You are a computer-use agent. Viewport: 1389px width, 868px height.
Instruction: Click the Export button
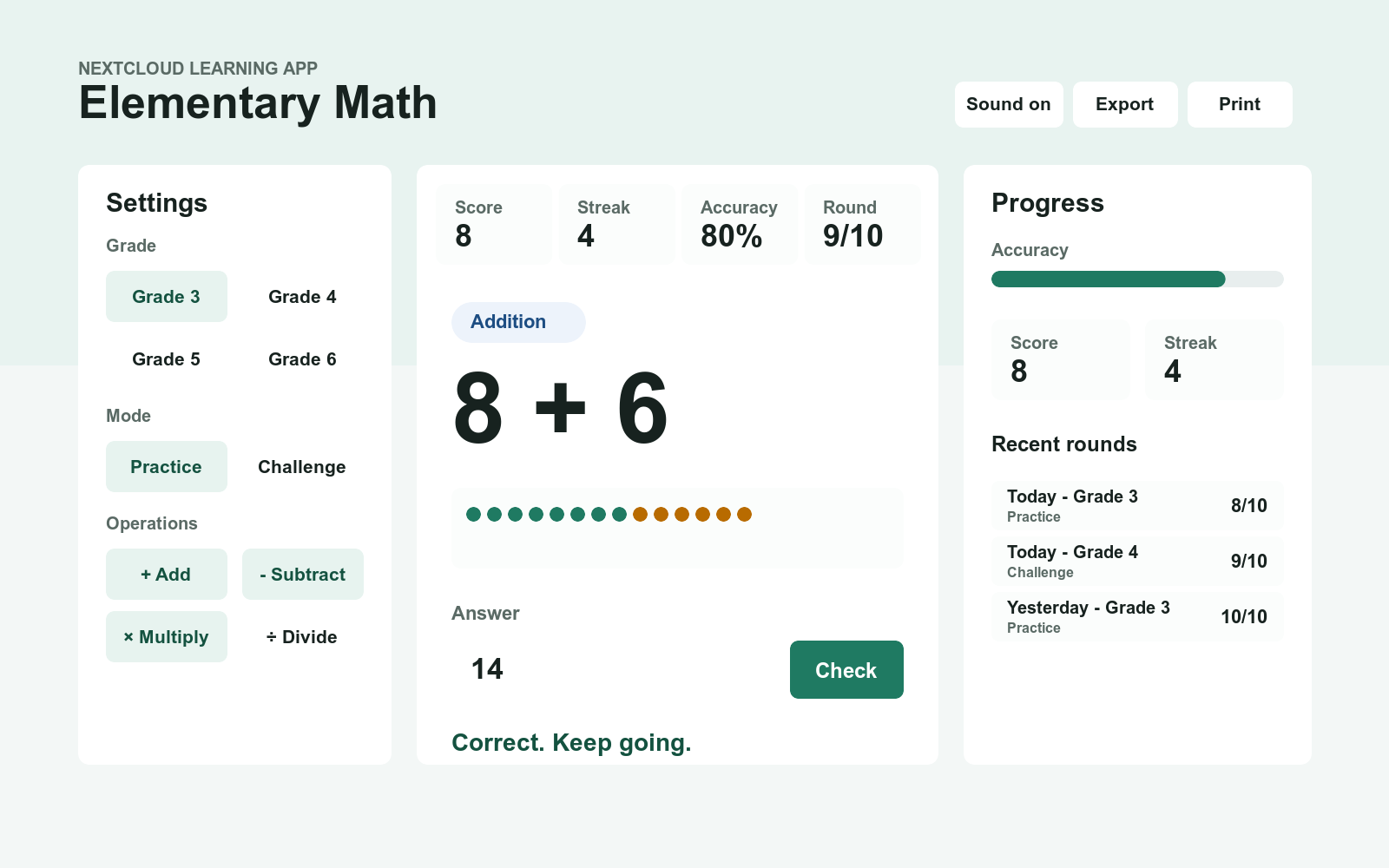pos(1125,104)
